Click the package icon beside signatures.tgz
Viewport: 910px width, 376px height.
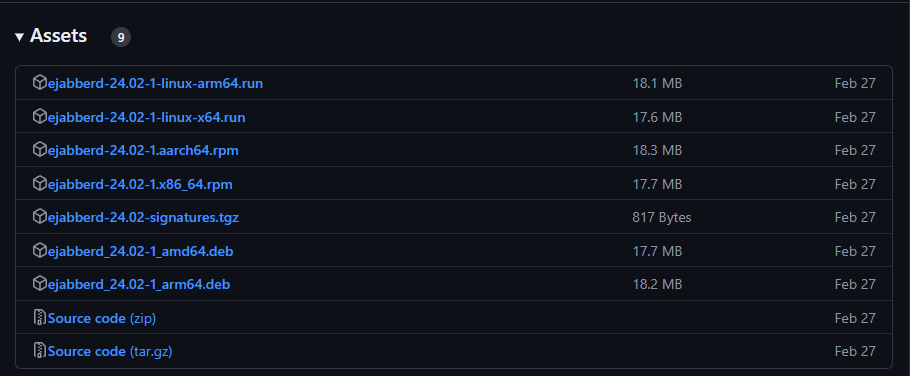pos(39,216)
